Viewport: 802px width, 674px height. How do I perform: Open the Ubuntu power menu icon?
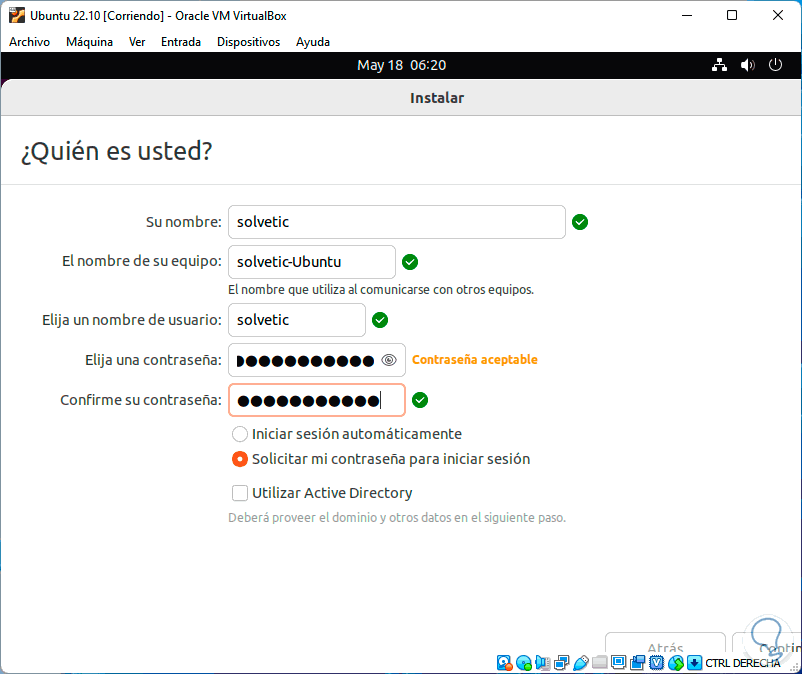775,65
